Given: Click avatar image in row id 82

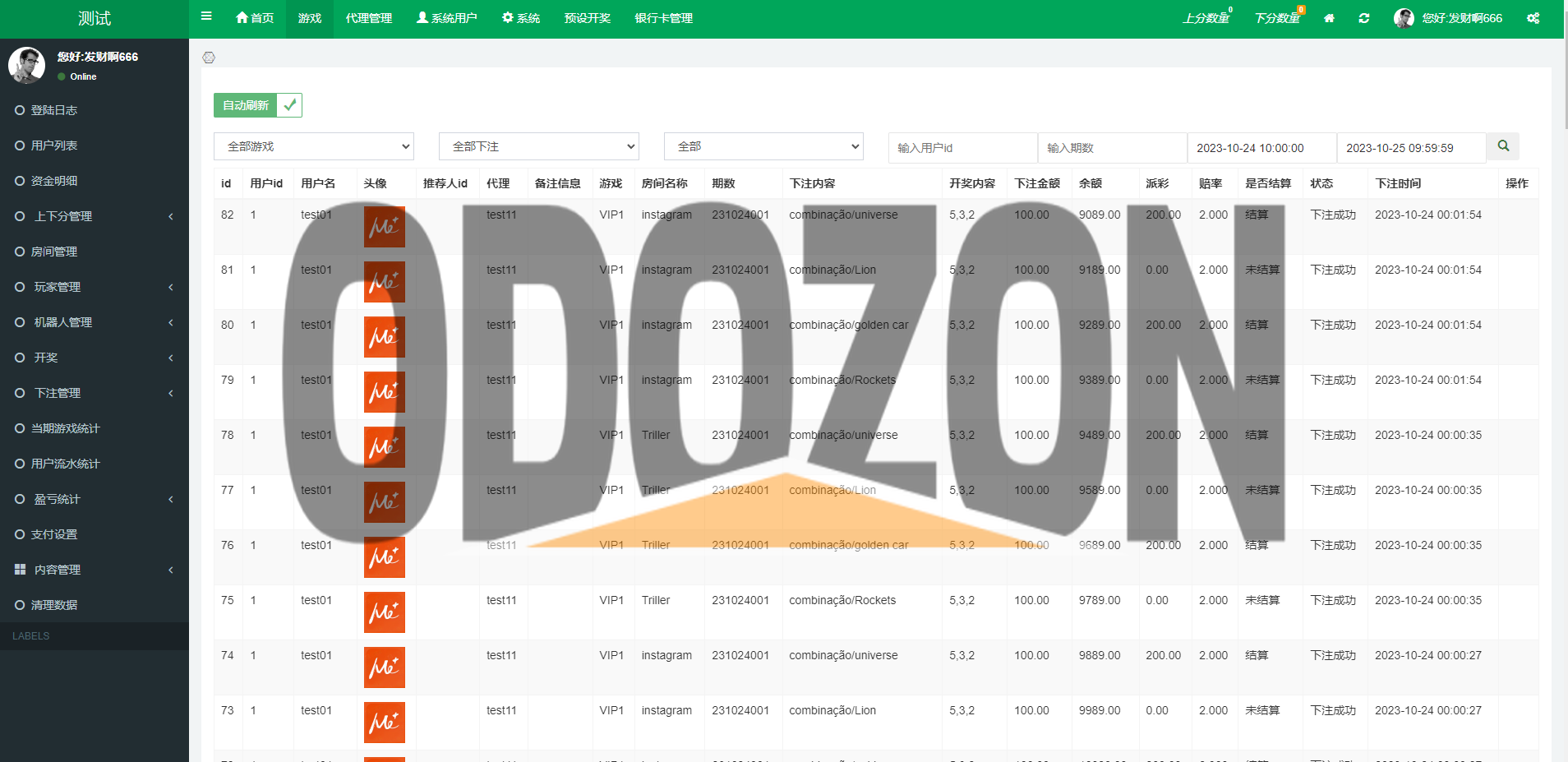Looking at the screenshot, I should tap(385, 227).
